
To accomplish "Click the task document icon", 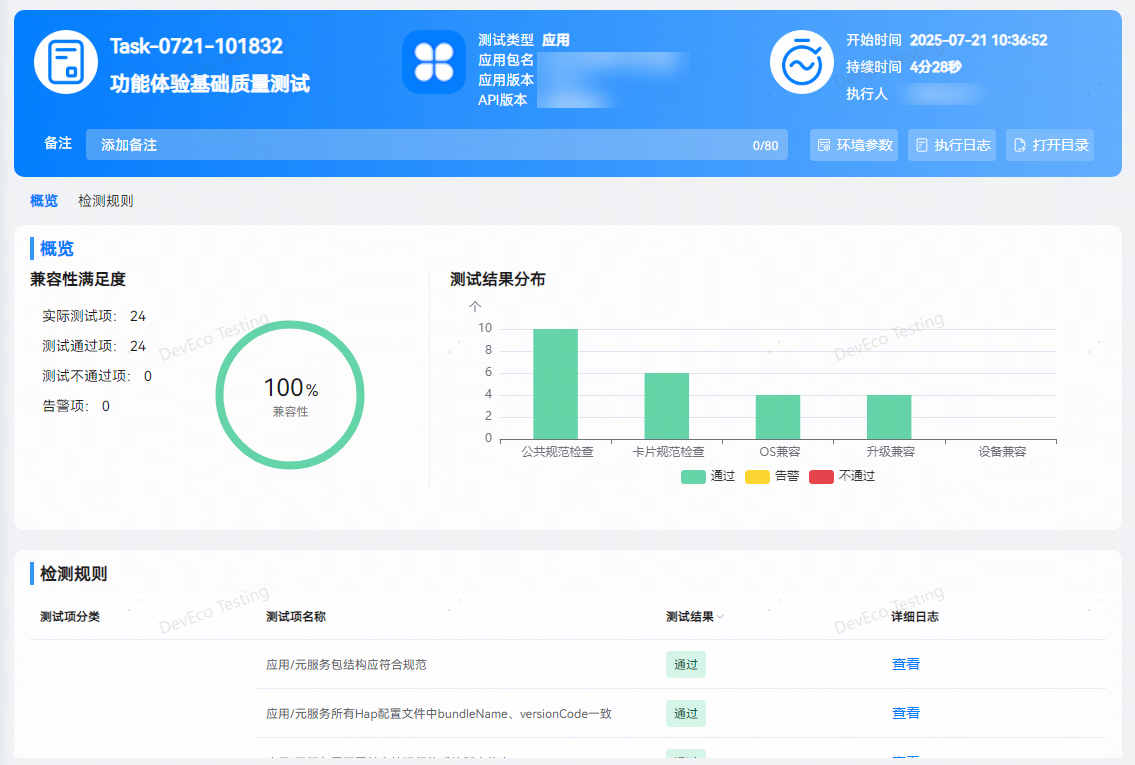I will [66, 62].
